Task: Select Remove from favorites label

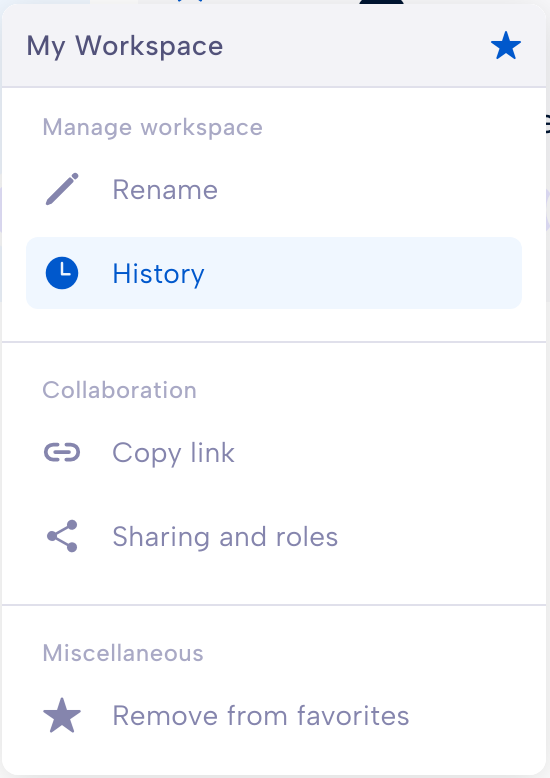Action: click(261, 716)
